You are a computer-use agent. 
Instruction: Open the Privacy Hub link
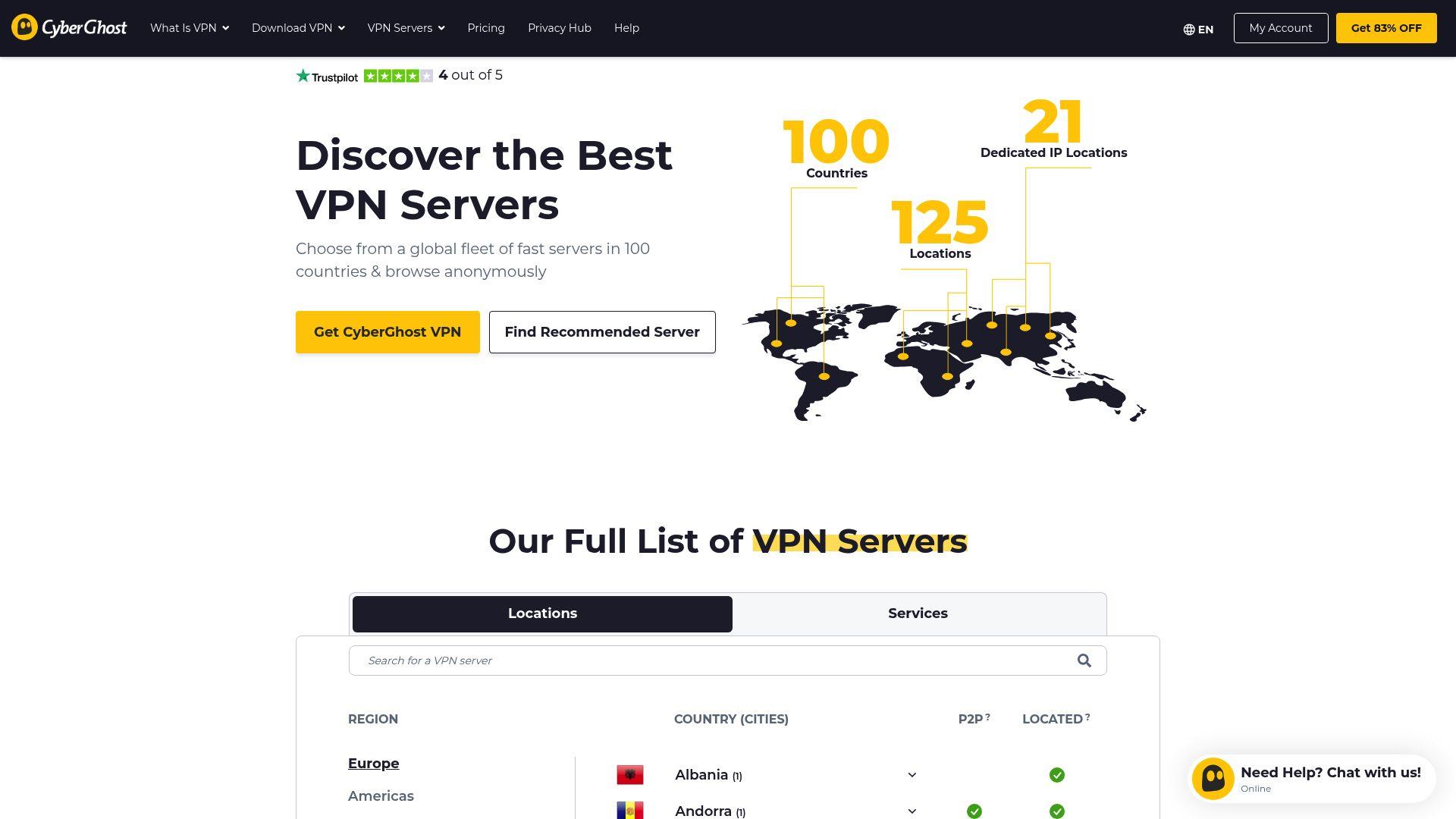coord(560,28)
